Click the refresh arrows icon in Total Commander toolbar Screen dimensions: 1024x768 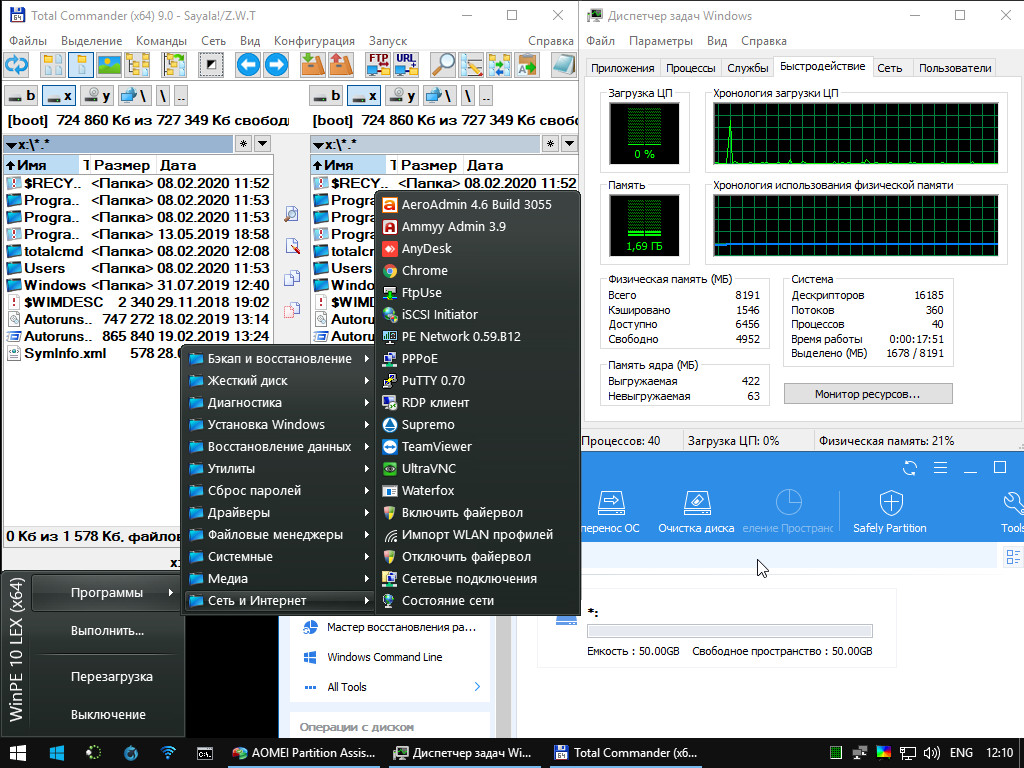[16, 65]
